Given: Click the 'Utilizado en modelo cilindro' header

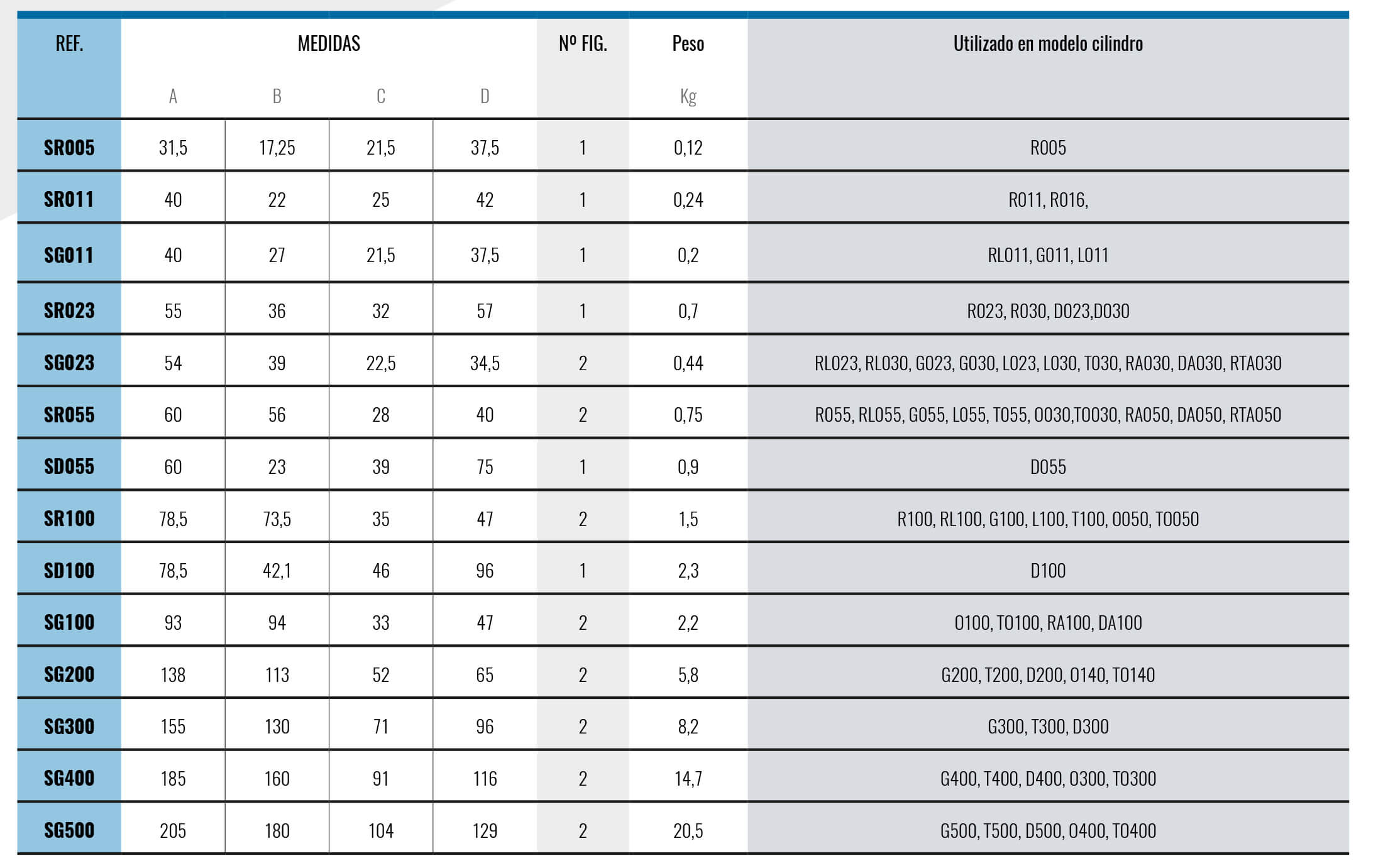Looking at the screenshot, I should tap(1048, 43).
